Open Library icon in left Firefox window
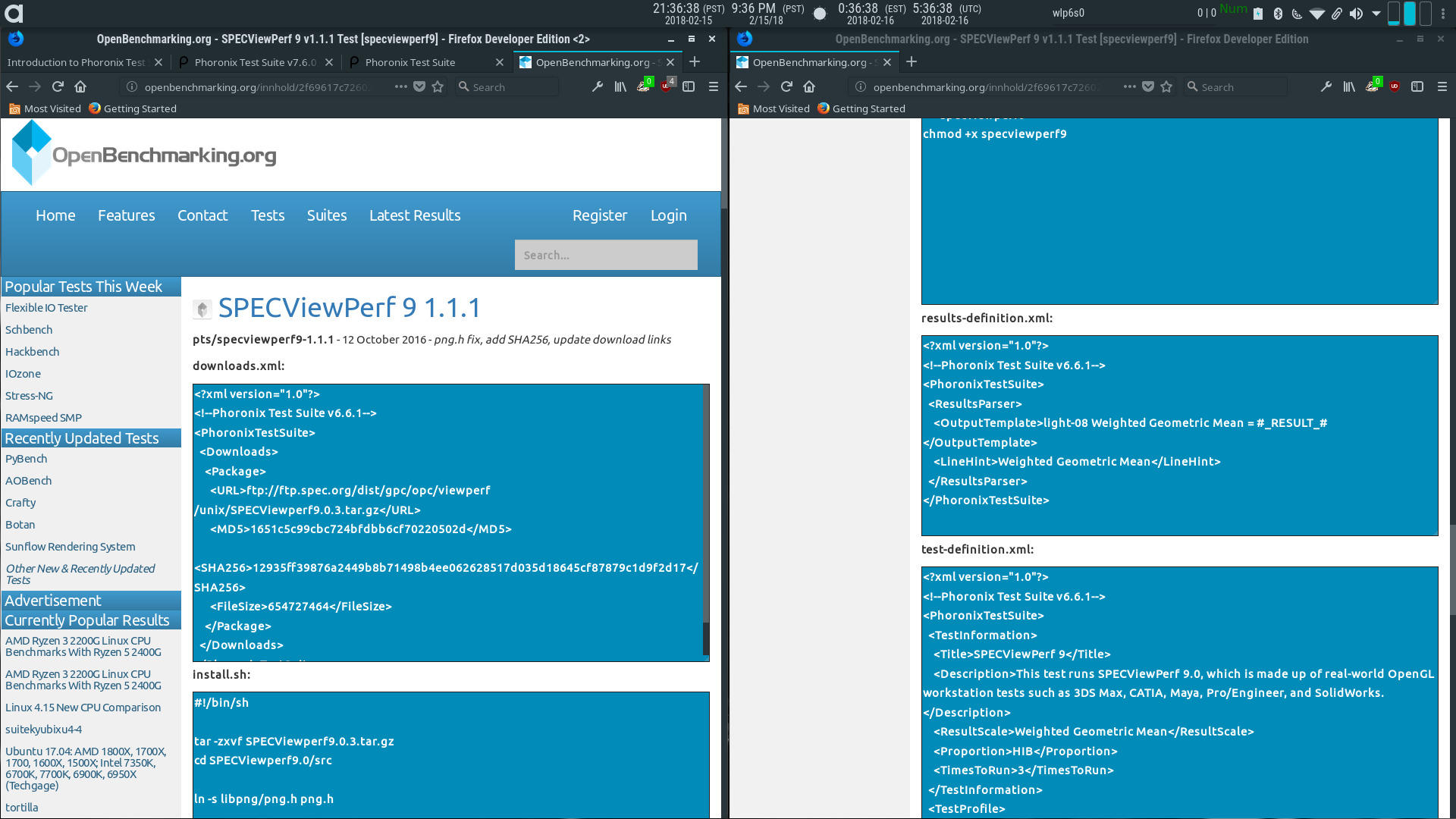This screenshot has height=819, width=1456. [620, 87]
